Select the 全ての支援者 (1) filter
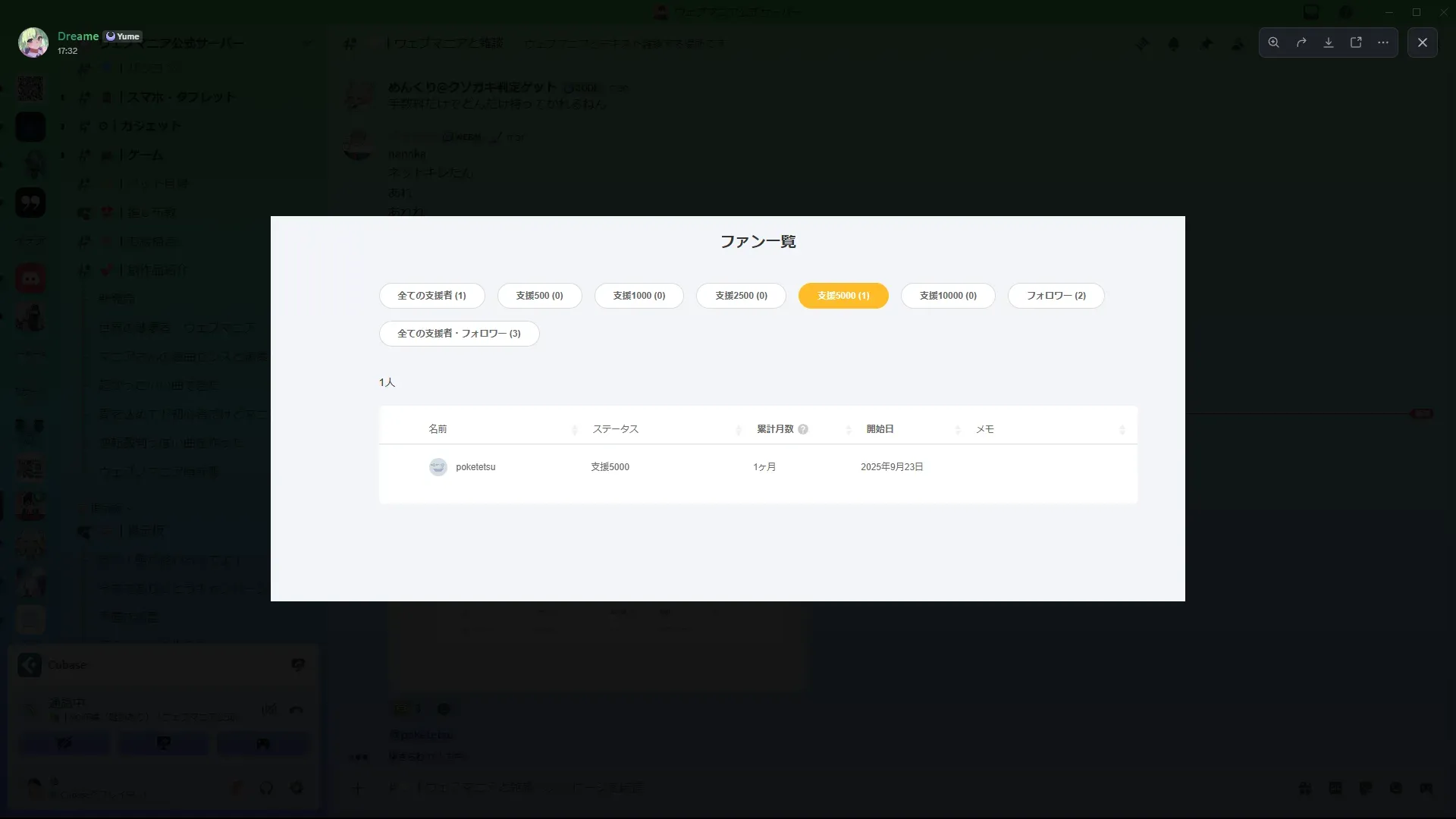 coord(431,296)
